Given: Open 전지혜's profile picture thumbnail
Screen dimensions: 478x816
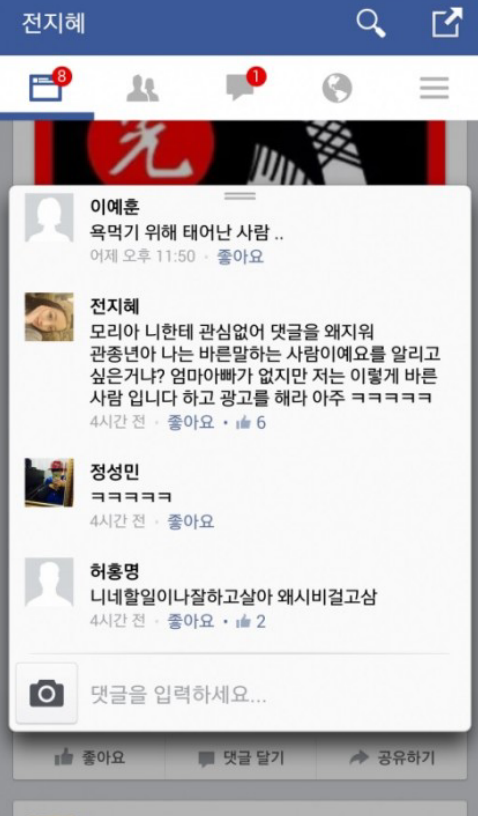Looking at the screenshot, I should 49,317.
